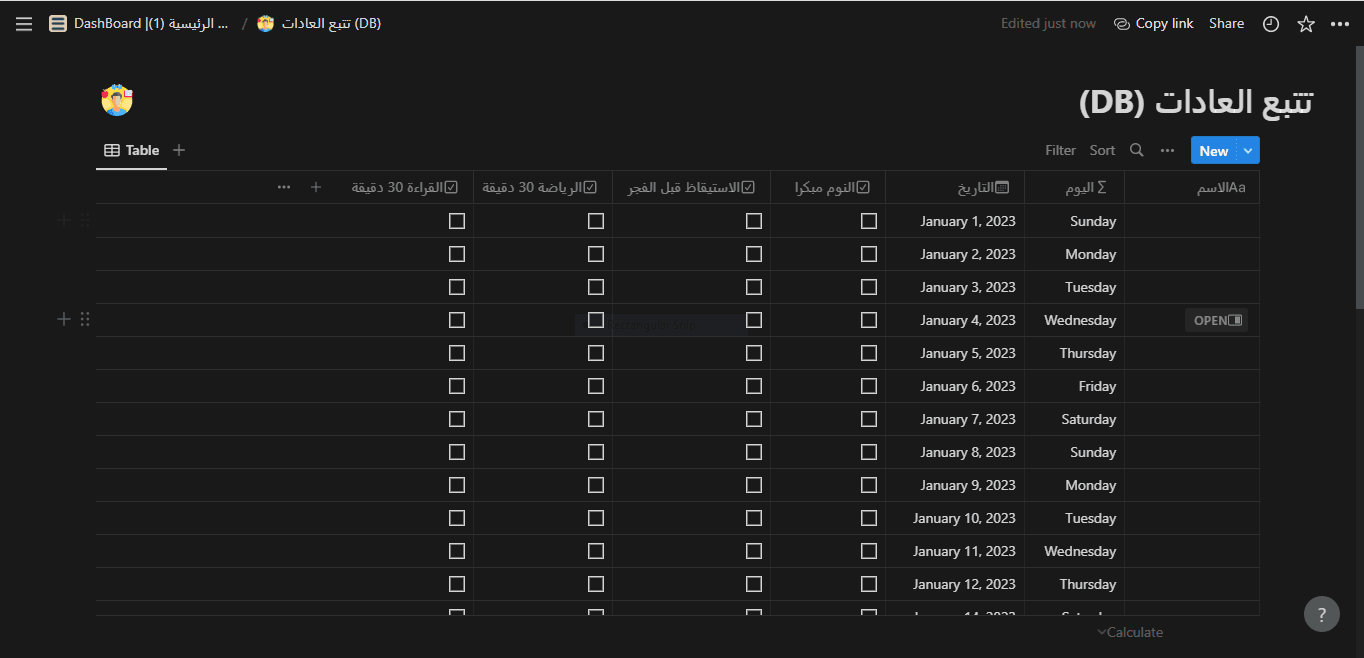Open the DashBoard breadcrumb page

click(x=140, y=23)
